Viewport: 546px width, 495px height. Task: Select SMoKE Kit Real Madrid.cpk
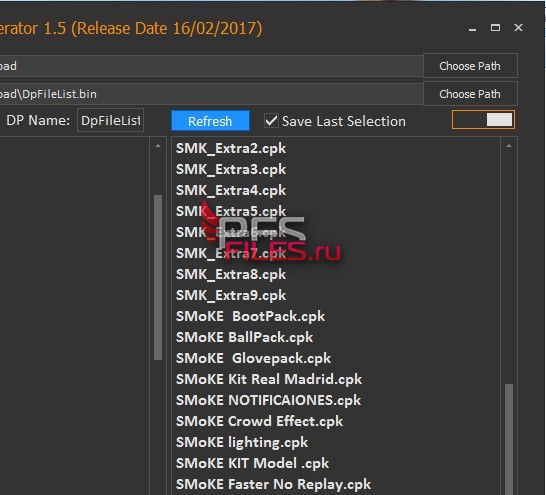click(269, 379)
